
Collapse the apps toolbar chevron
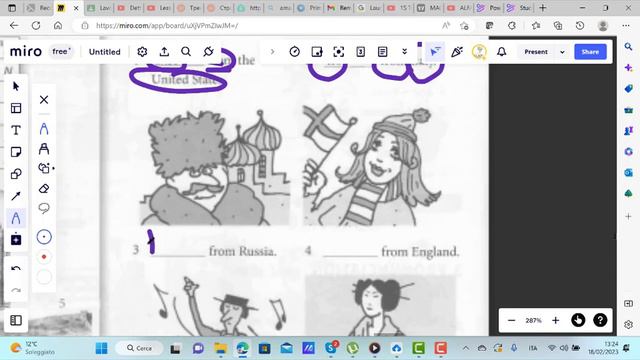[272, 52]
